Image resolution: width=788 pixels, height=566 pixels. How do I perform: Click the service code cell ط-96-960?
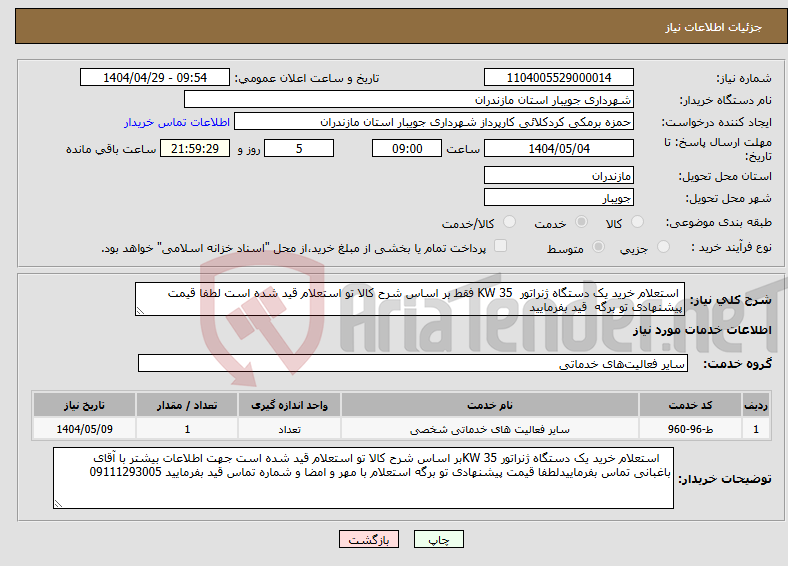click(x=691, y=429)
